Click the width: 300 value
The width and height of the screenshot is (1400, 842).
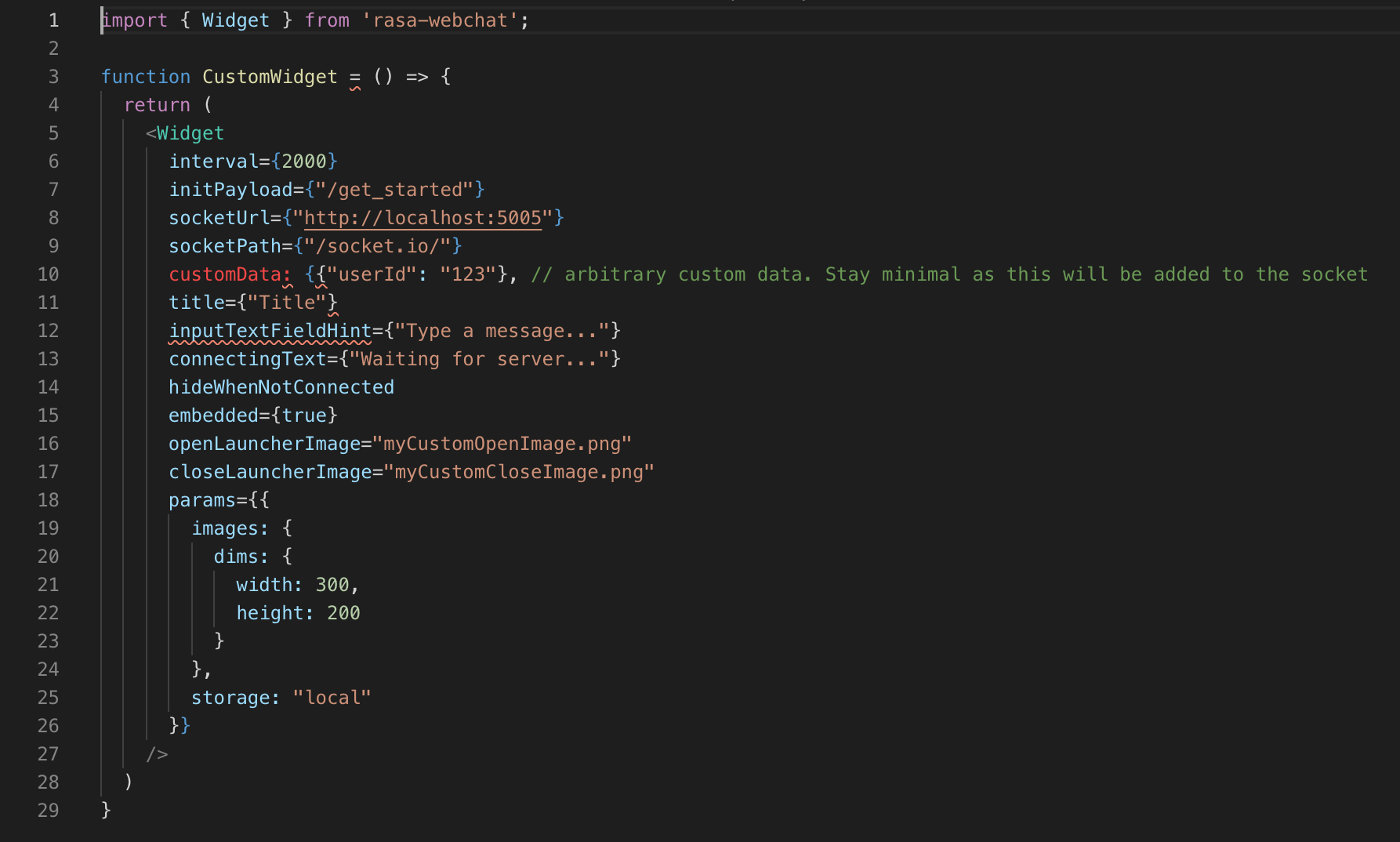coord(296,584)
